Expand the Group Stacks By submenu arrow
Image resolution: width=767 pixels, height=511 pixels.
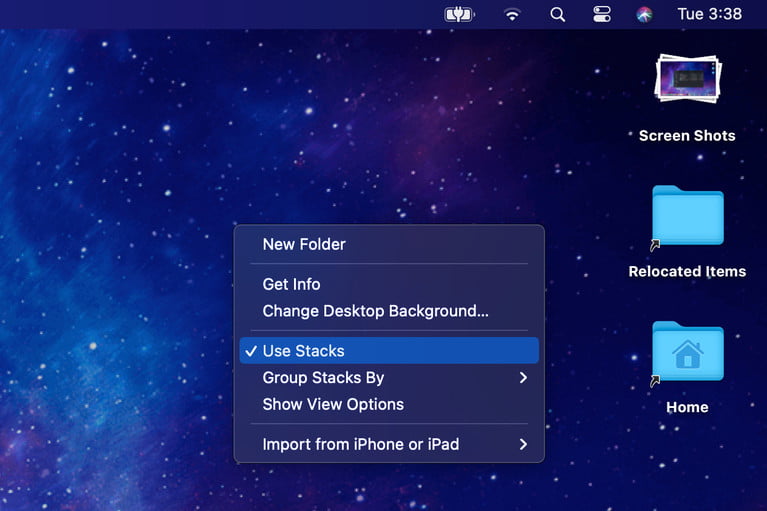[523, 378]
